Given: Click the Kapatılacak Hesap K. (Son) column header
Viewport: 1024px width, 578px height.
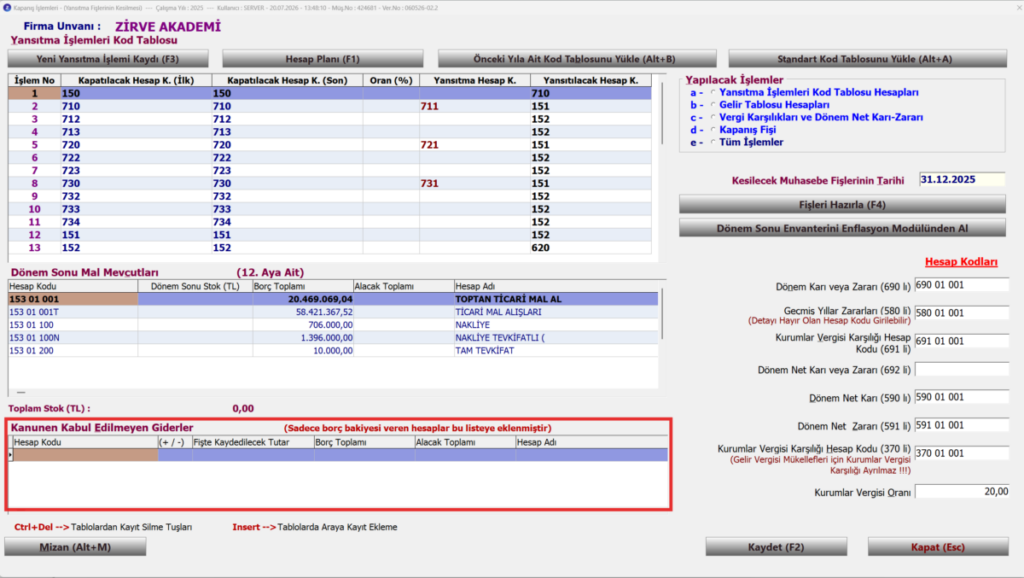Looking at the screenshot, I should (287, 80).
